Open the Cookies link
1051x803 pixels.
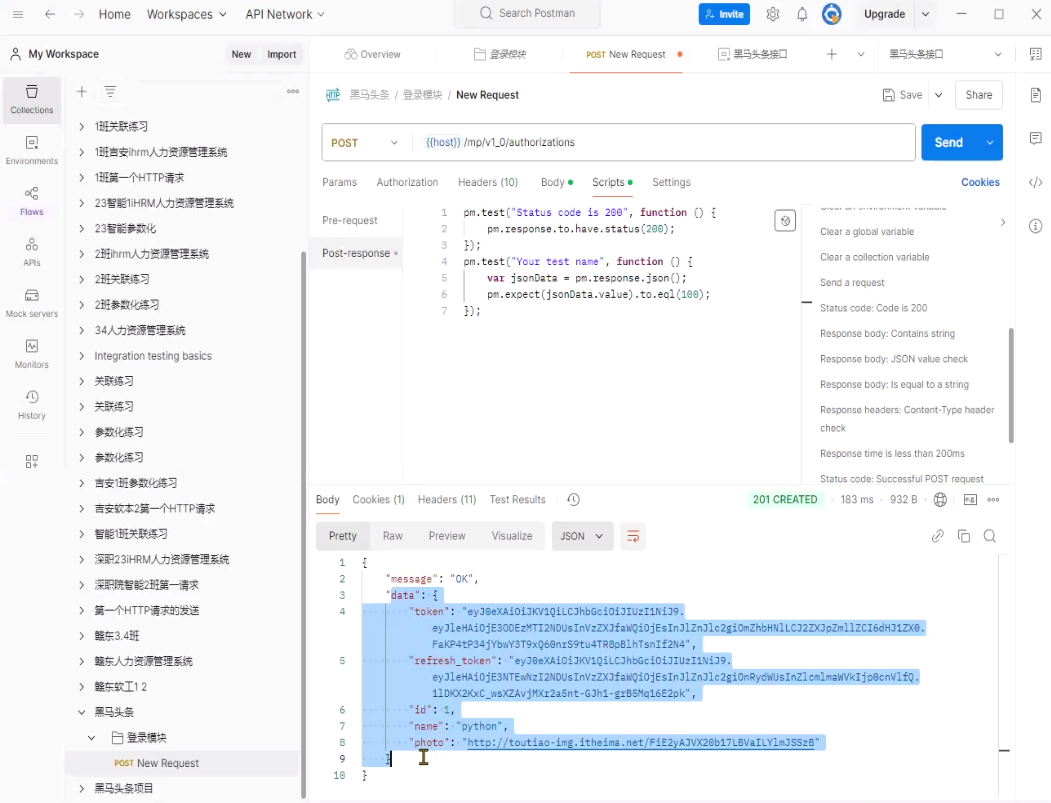(980, 182)
